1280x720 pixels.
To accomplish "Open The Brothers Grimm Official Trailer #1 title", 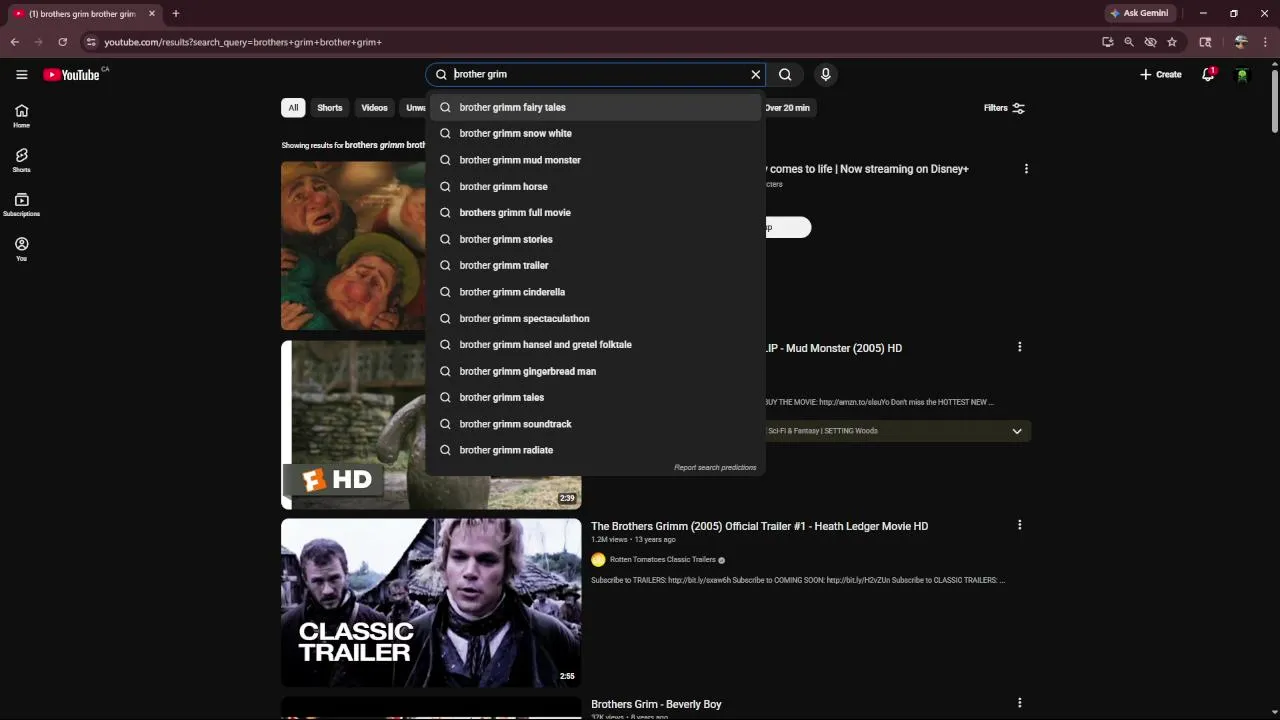I will (x=759, y=526).
